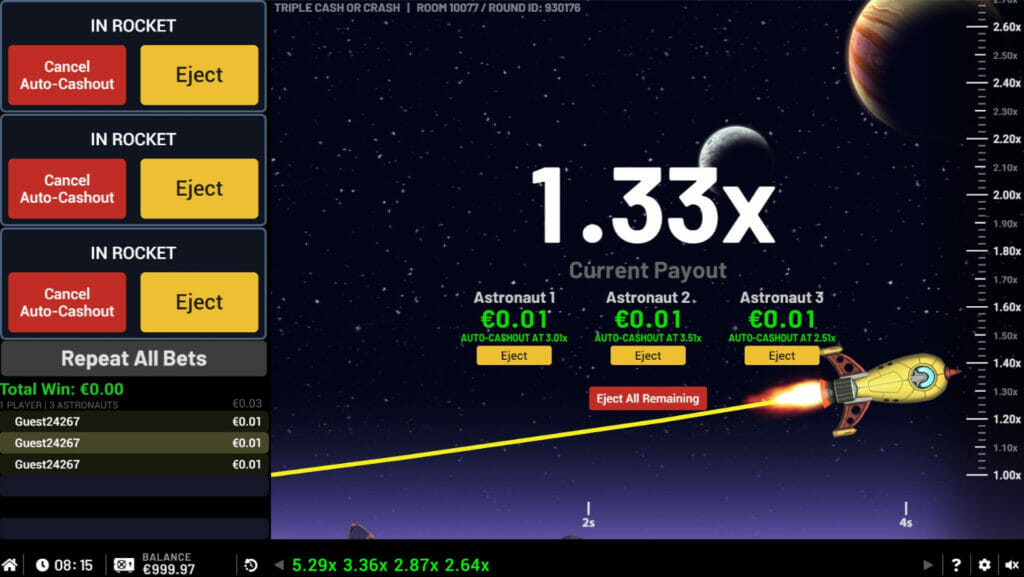
Task: Go to the home icon
Action: [x=9, y=565]
